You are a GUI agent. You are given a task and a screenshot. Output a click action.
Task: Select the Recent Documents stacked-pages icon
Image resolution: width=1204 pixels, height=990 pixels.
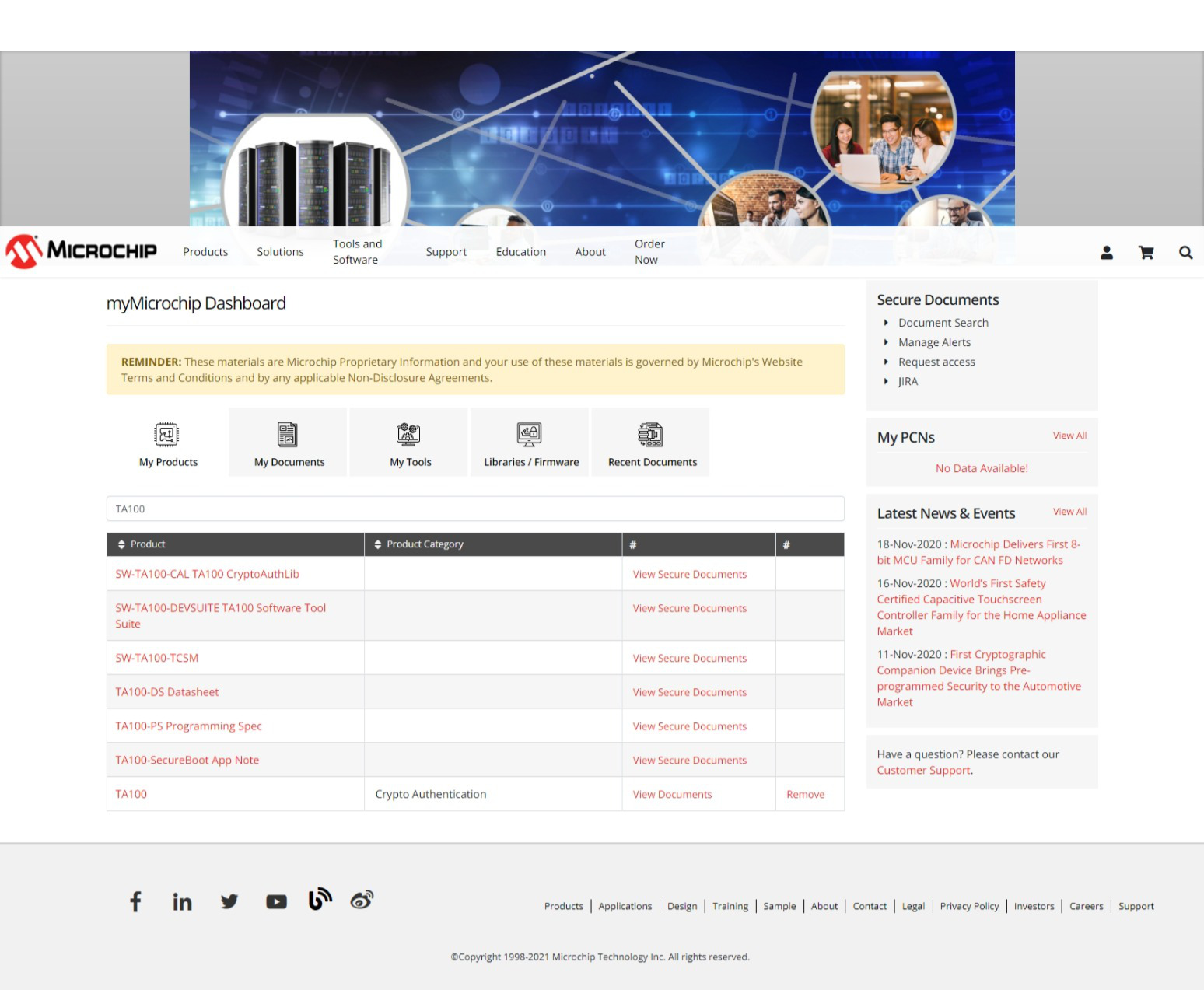(x=650, y=434)
